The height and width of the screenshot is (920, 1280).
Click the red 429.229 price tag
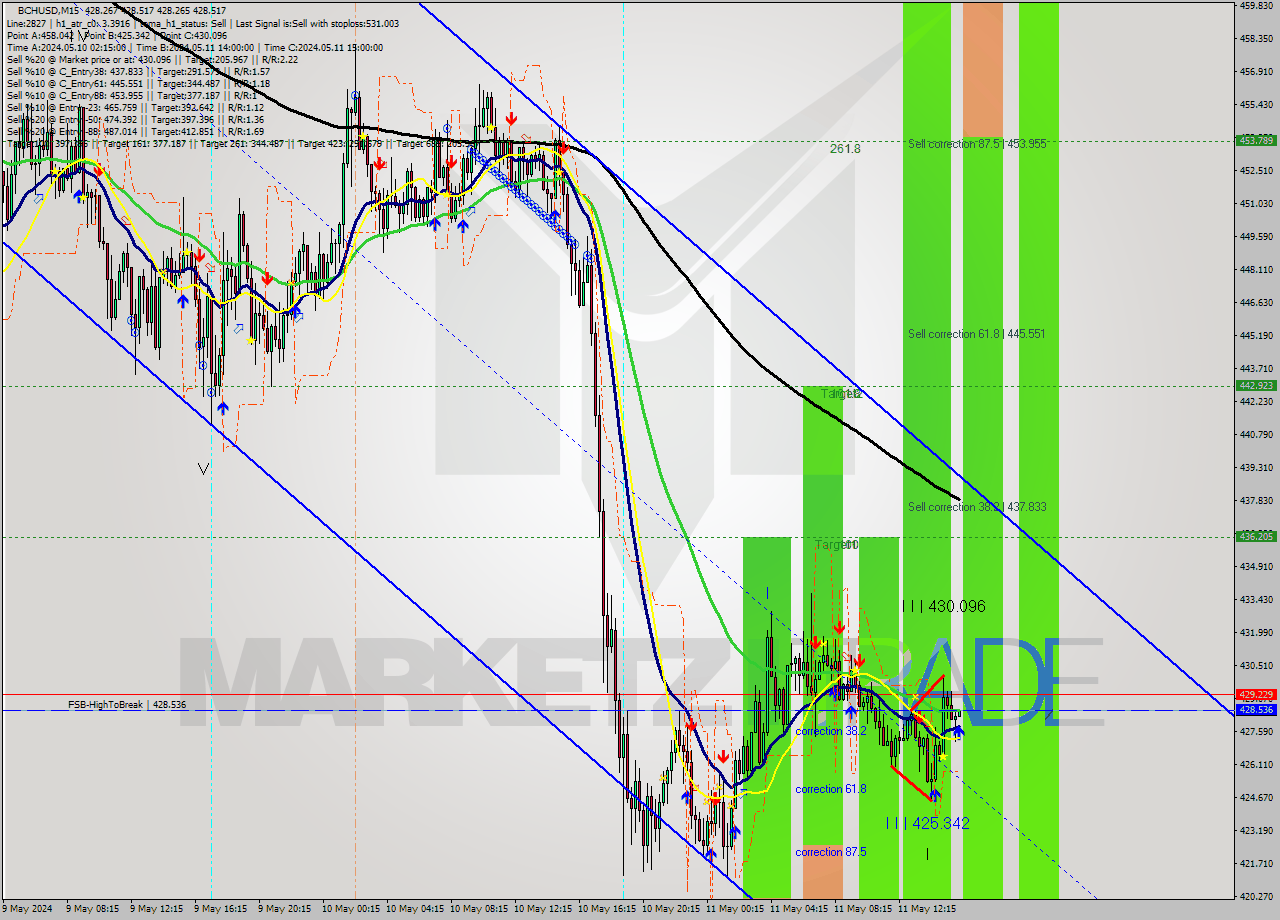click(1256, 694)
